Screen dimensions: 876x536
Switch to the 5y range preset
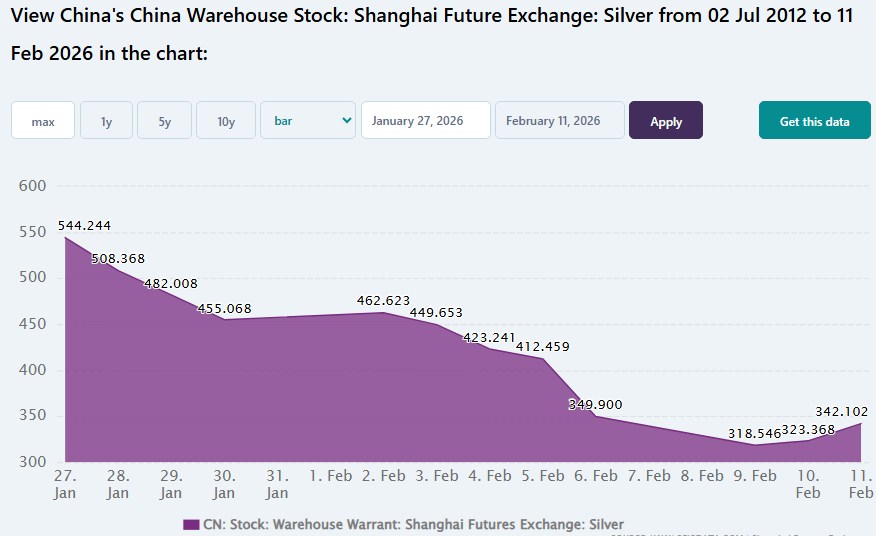pos(164,121)
